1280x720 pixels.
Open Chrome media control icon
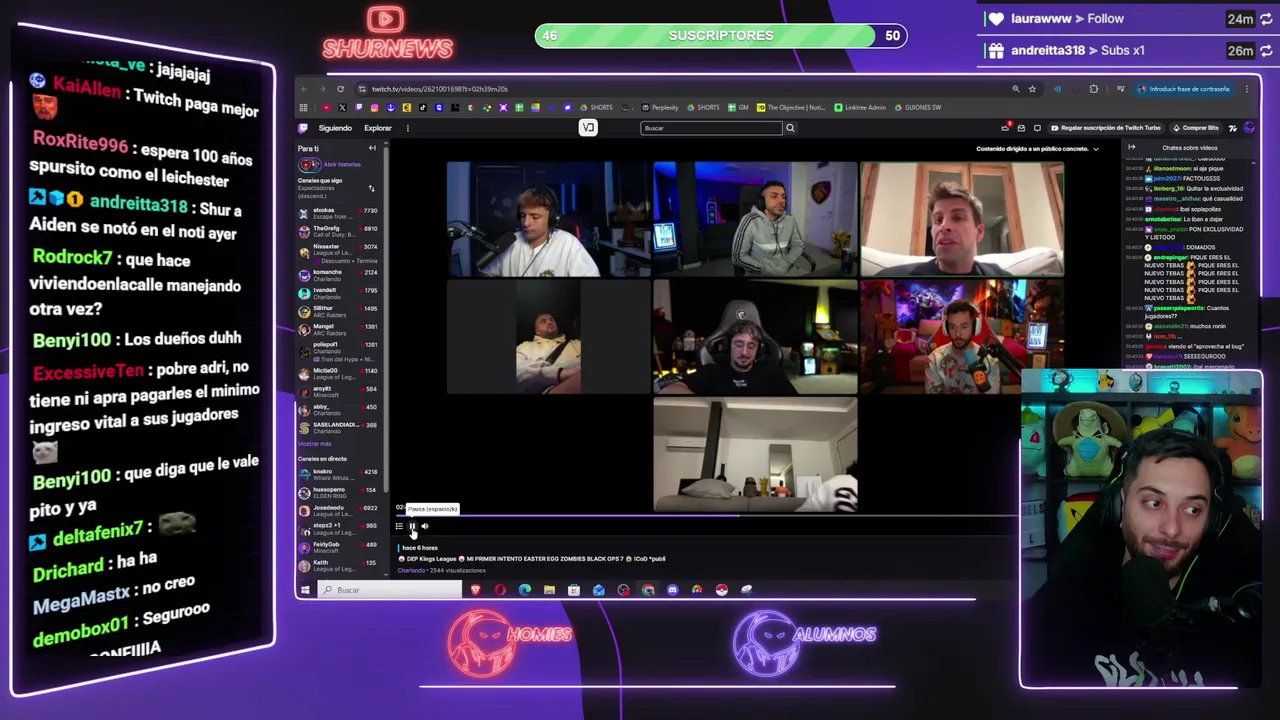(1121, 89)
